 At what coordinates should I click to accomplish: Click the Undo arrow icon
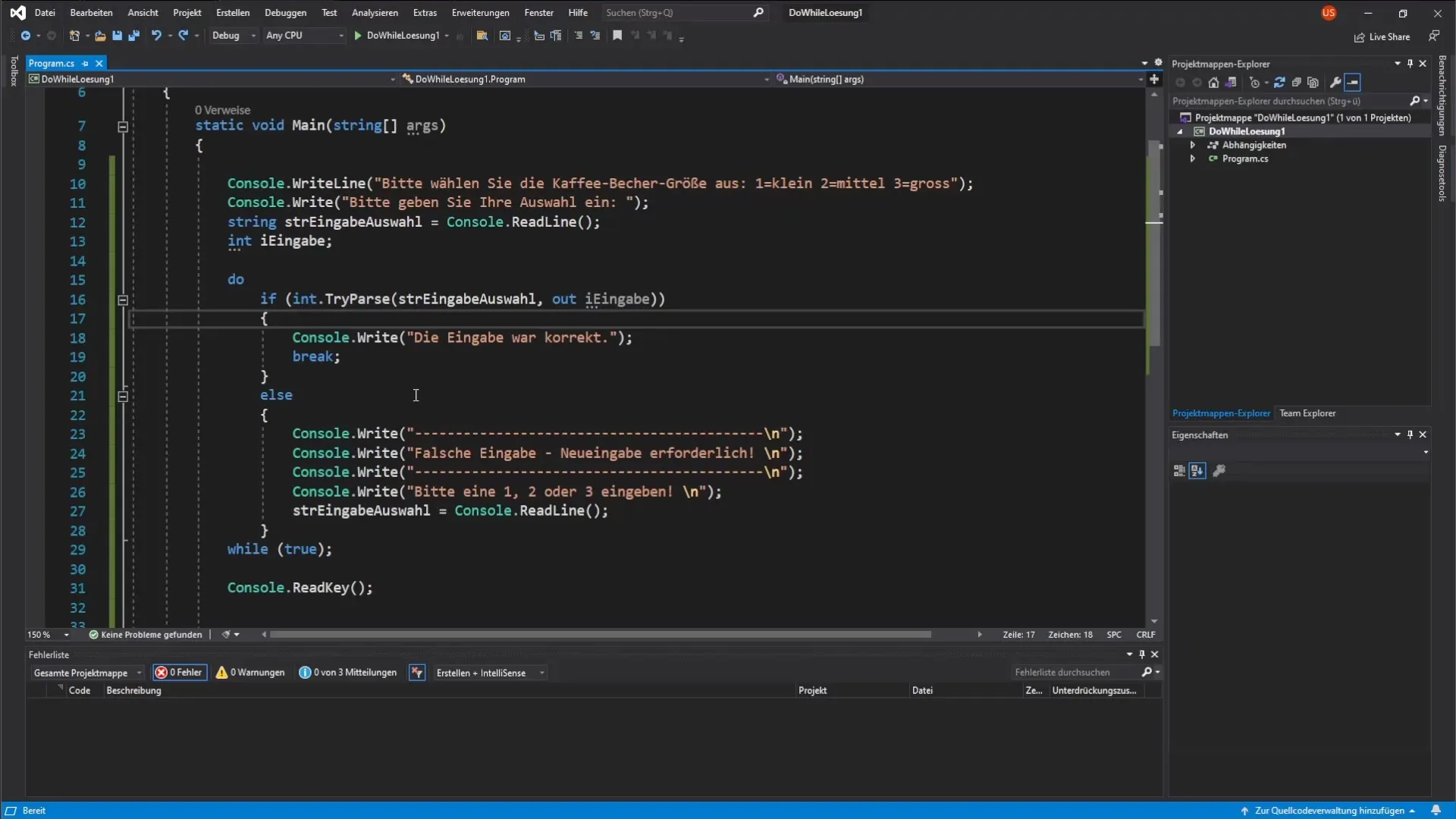point(156,36)
